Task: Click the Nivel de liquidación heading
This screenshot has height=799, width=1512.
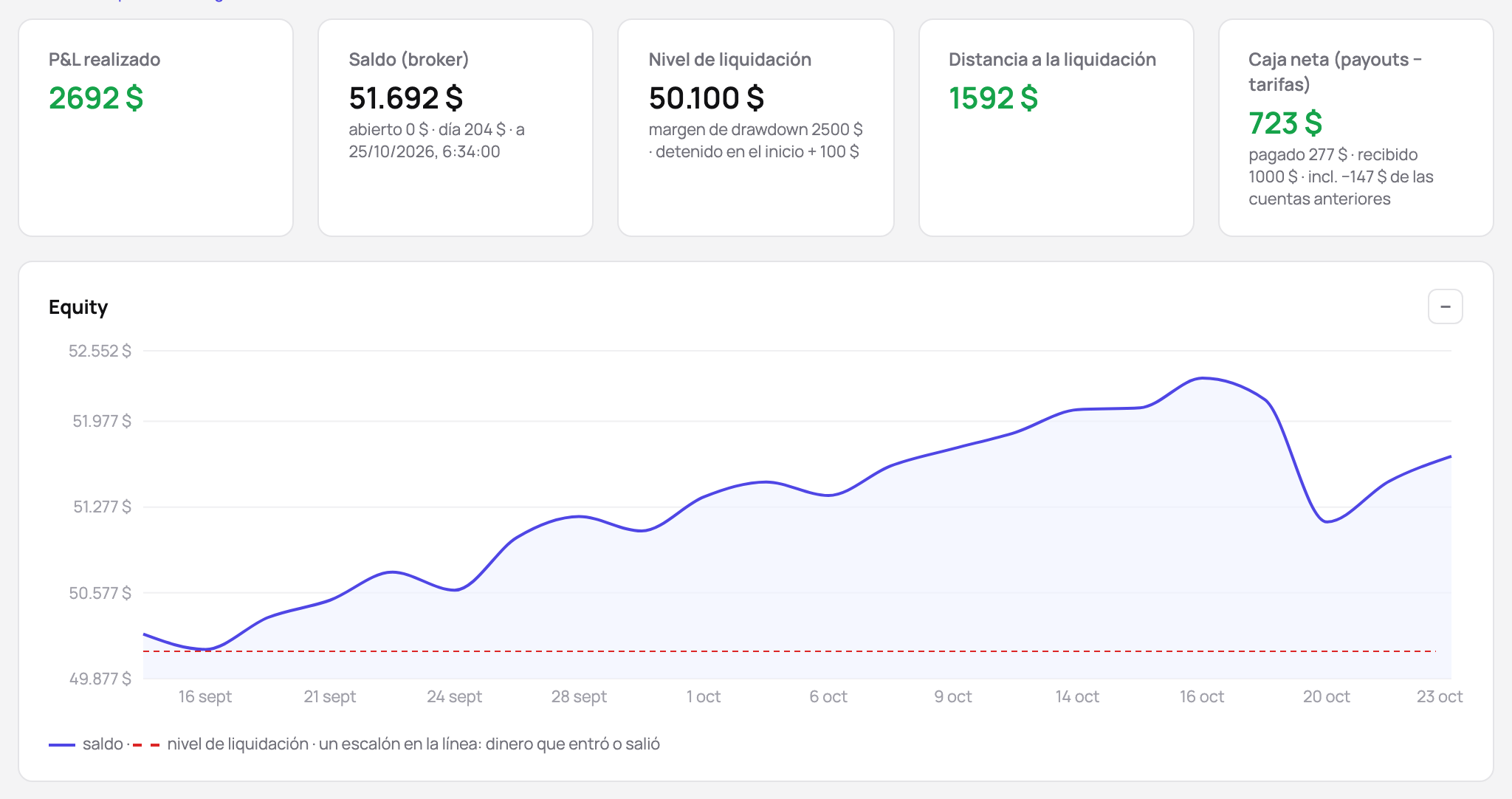Action: 730,60
